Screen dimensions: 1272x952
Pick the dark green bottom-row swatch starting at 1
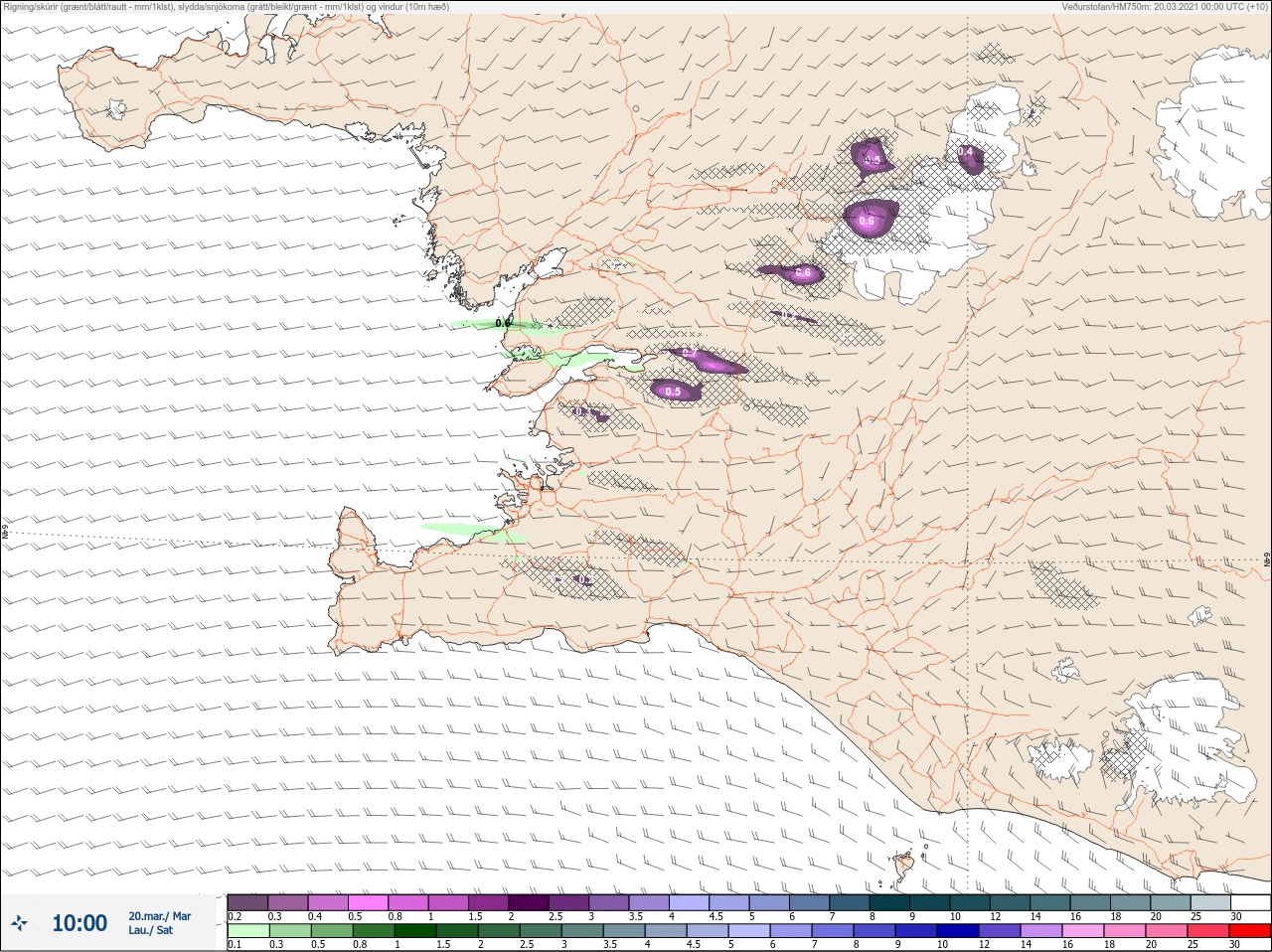(414, 931)
